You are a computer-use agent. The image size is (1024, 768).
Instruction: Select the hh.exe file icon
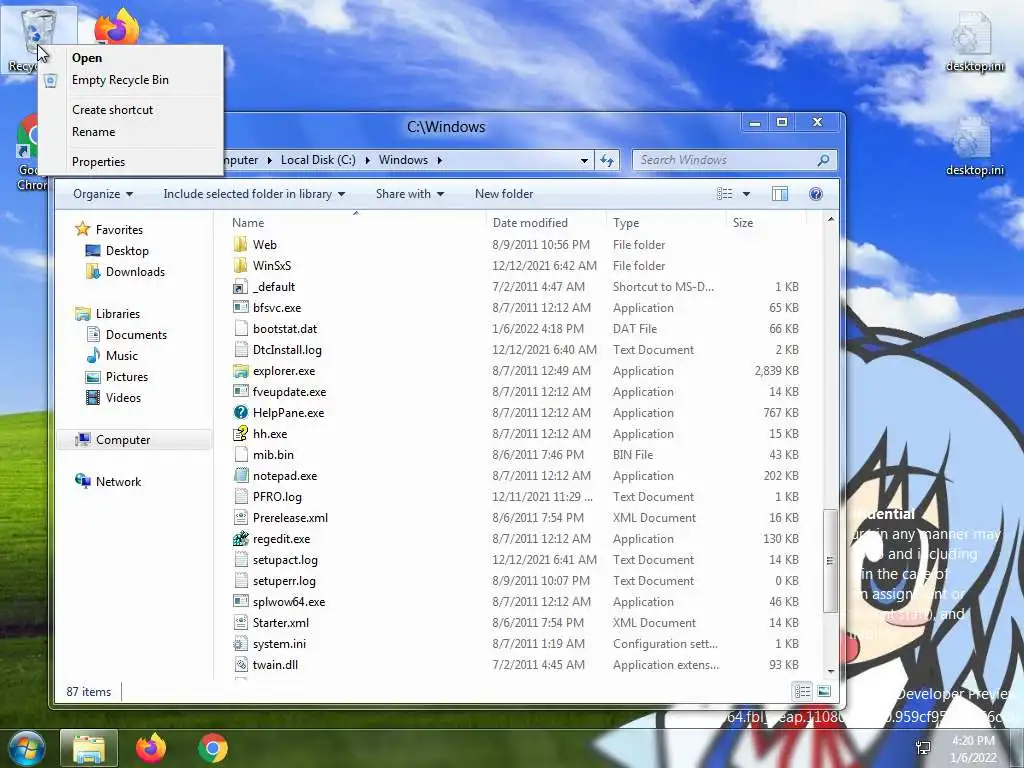coord(241,434)
